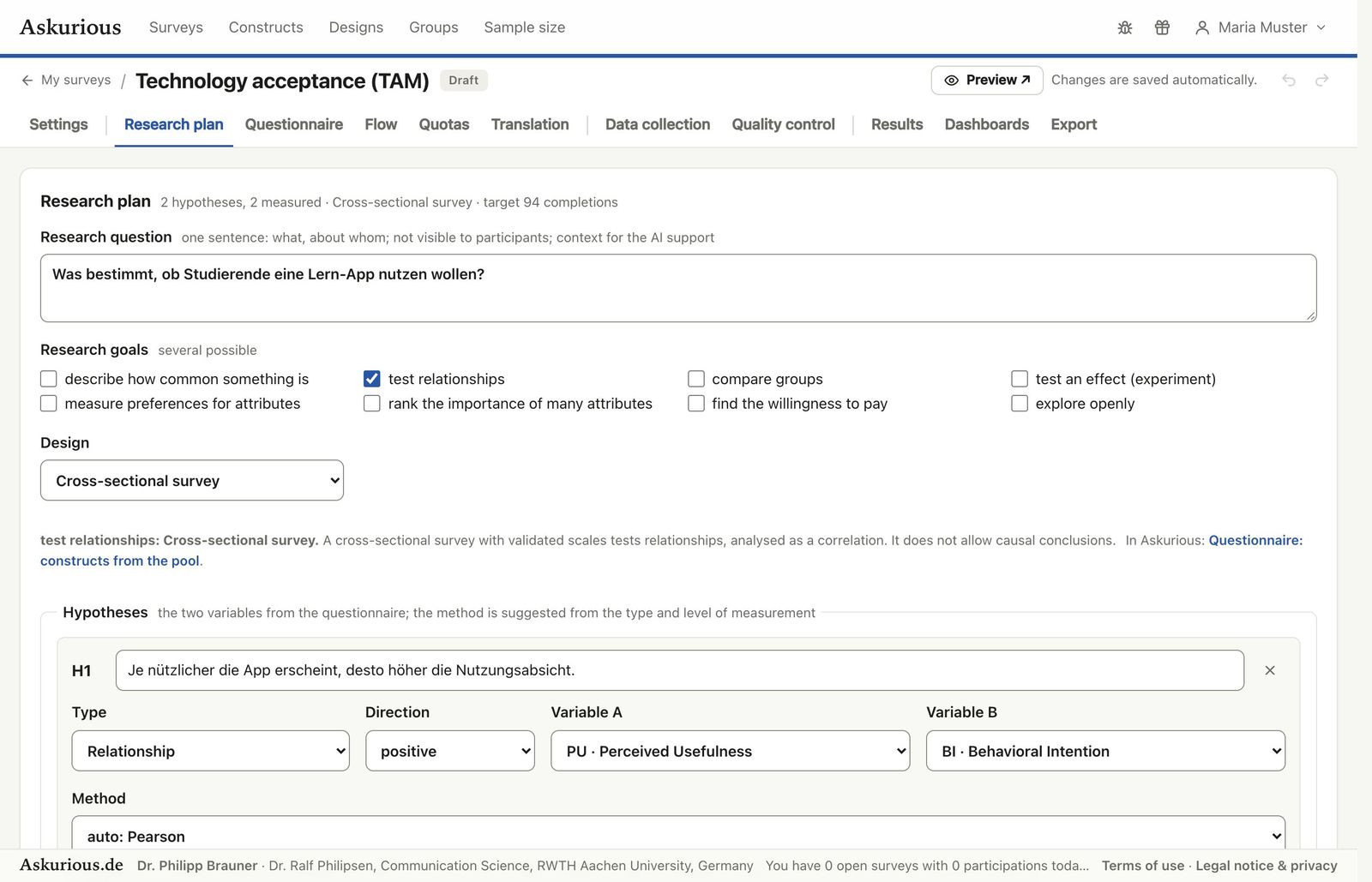The width and height of the screenshot is (1372, 882).
Task: Open the gift icon in header
Action: (x=1162, y=27)
